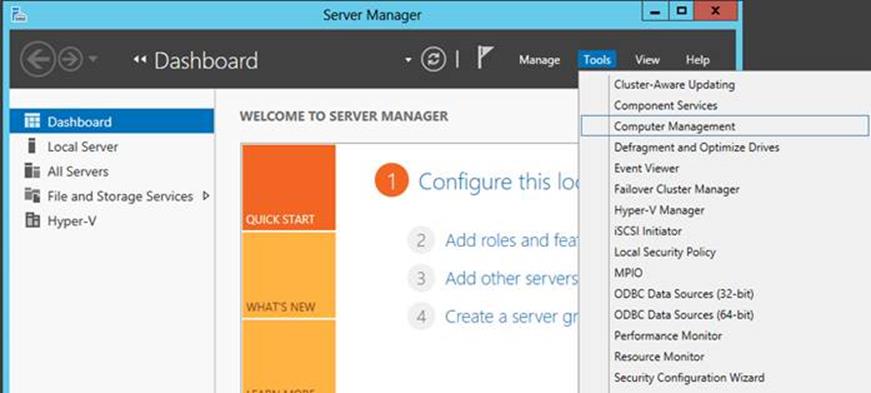Click the Add roles and features link
The image size is (871, 393).
point(511,240)
